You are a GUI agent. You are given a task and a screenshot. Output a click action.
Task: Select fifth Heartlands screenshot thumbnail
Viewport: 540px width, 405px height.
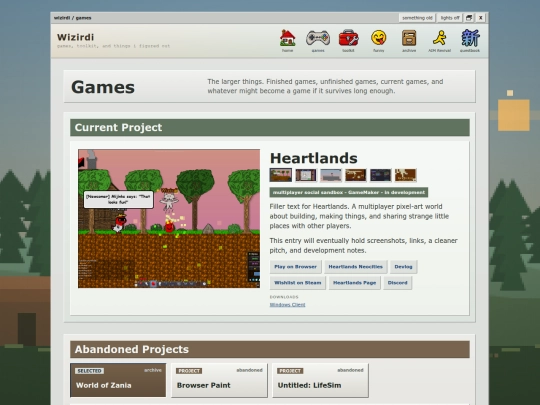381,175
